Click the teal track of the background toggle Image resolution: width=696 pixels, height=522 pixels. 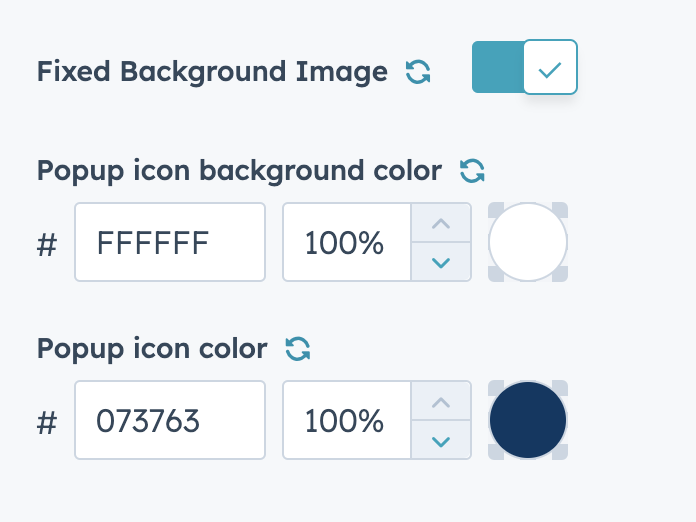pos(497,68)
